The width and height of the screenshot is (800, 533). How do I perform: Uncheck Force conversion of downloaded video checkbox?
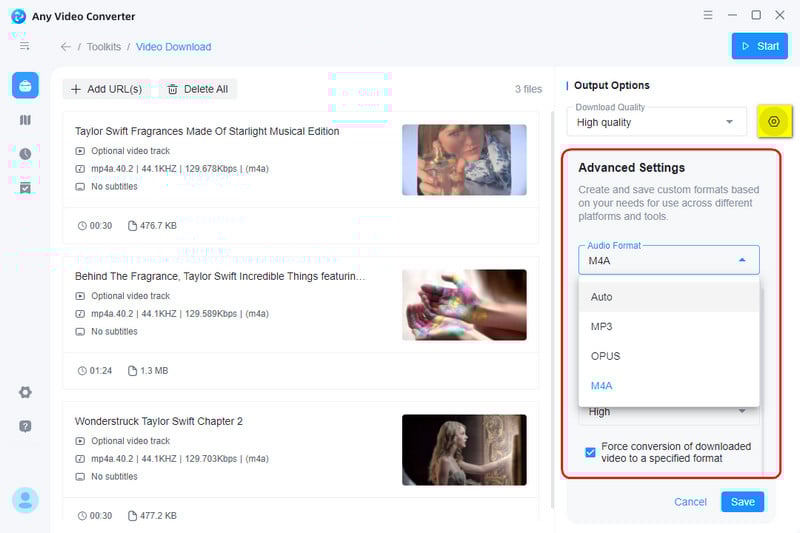pyautogui.click(x=590, y=452)
